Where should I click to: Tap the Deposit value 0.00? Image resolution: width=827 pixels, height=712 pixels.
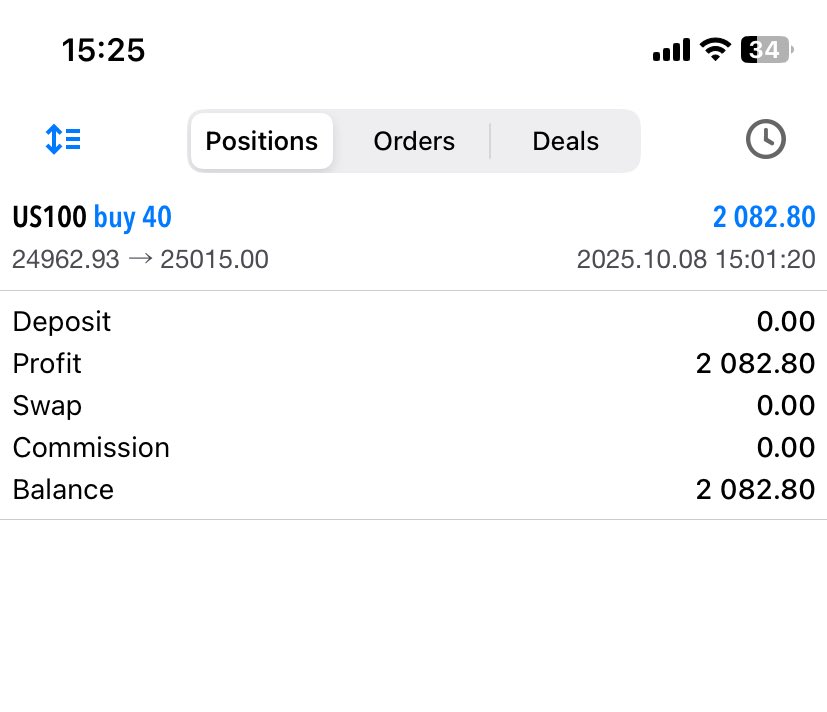786,321
